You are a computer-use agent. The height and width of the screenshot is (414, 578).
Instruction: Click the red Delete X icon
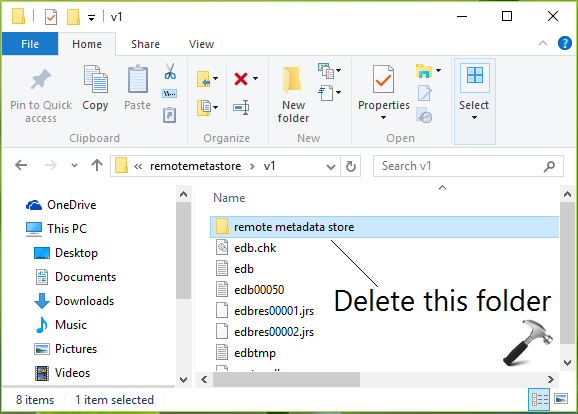(x=241, y=79)
